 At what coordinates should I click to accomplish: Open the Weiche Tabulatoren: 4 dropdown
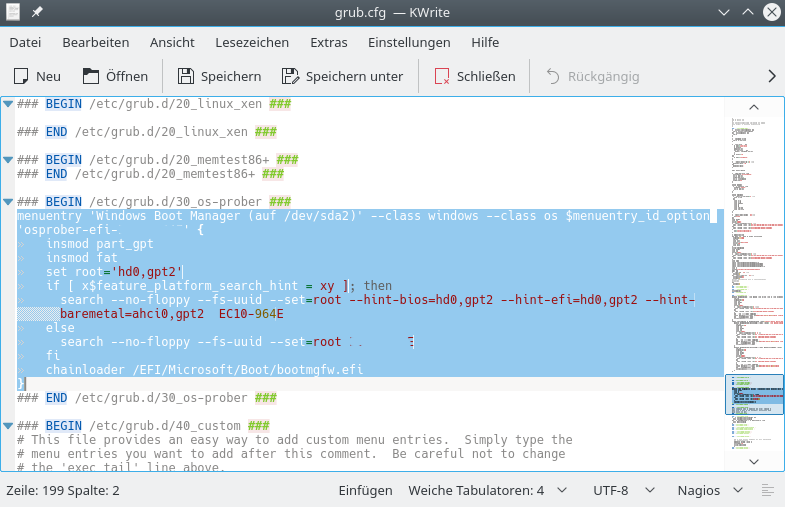coord(488,490)
